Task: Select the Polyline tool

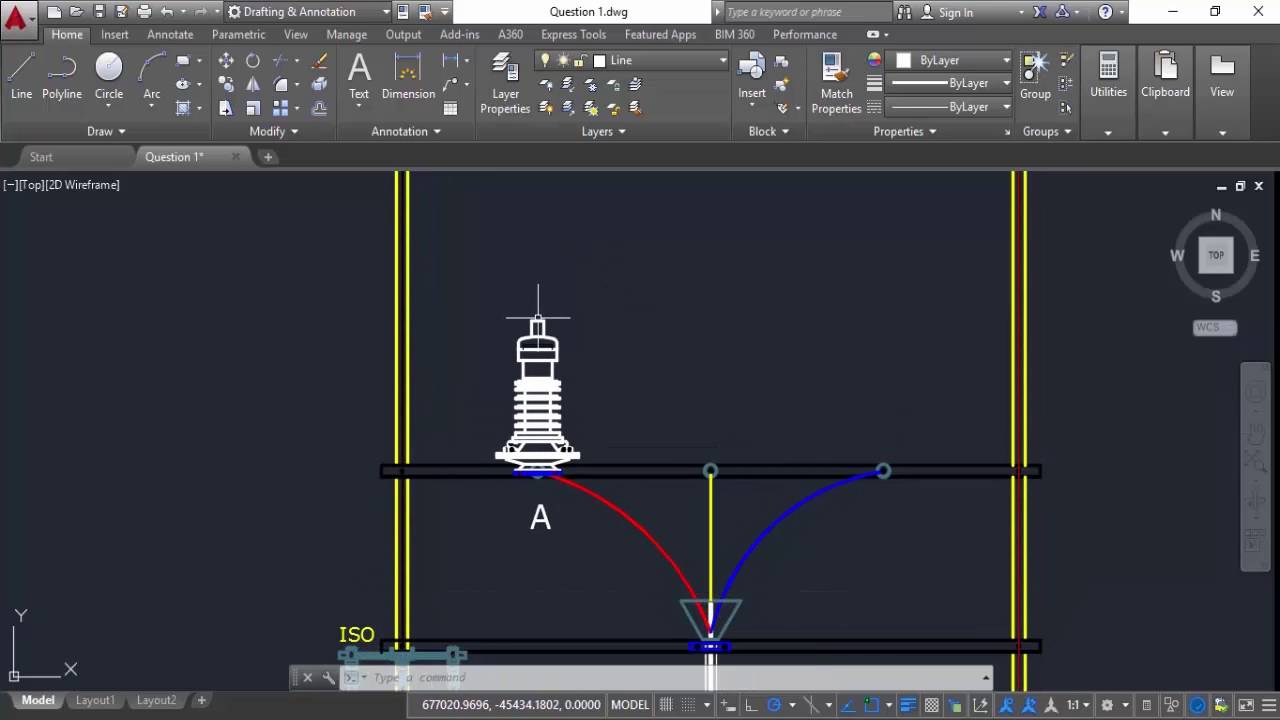Action: point(61,76)
